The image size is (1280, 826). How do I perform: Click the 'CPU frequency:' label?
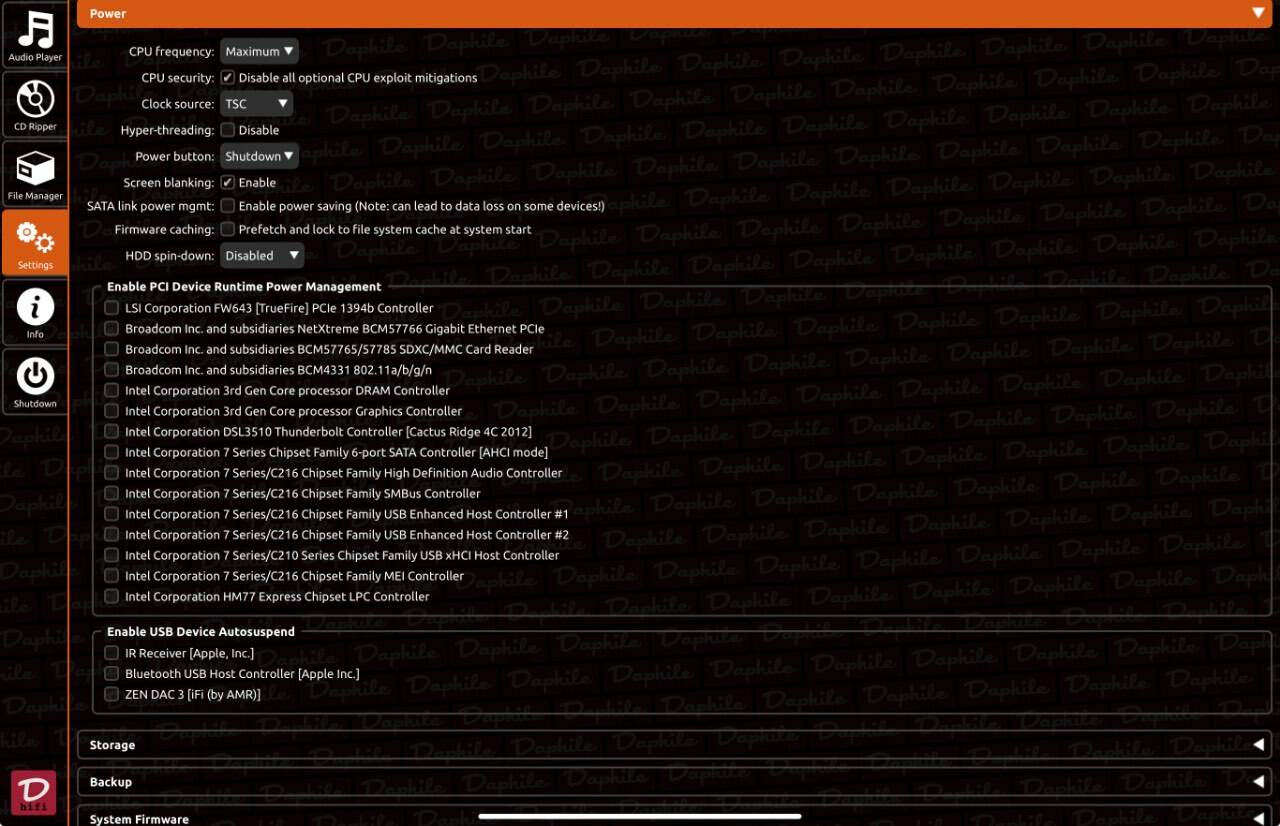tap(171, 51)
